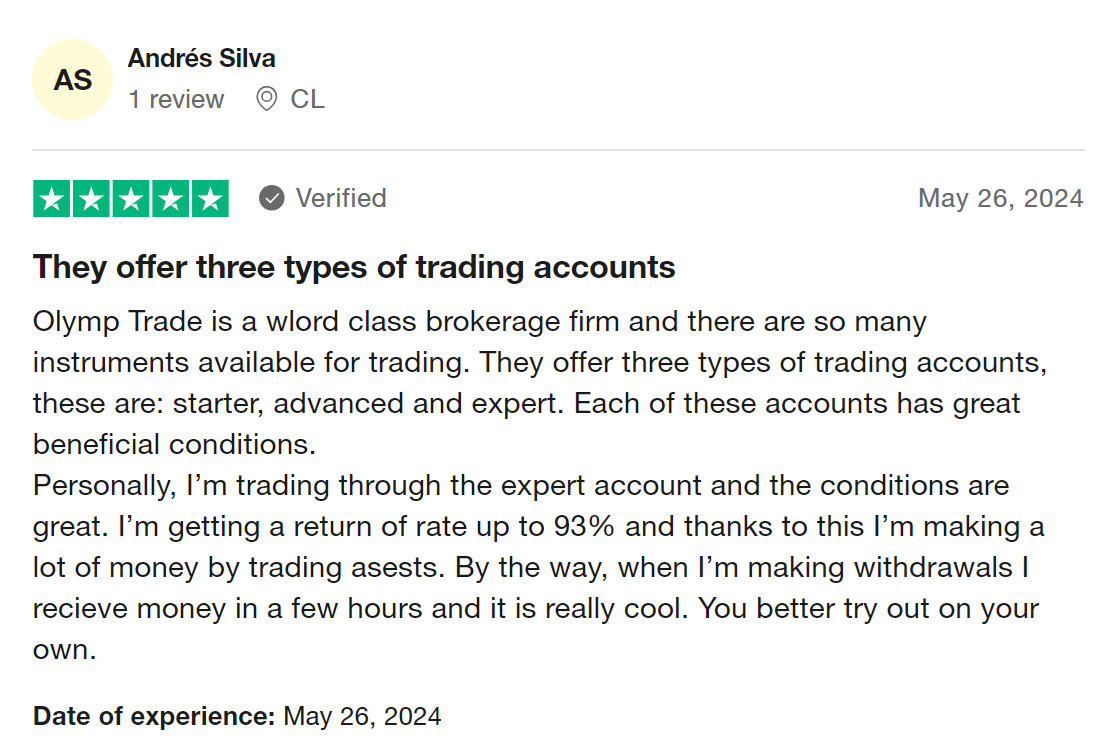Click the fourth green rating star
Viewport: 1106px width, 751px height.
[170, 199]
